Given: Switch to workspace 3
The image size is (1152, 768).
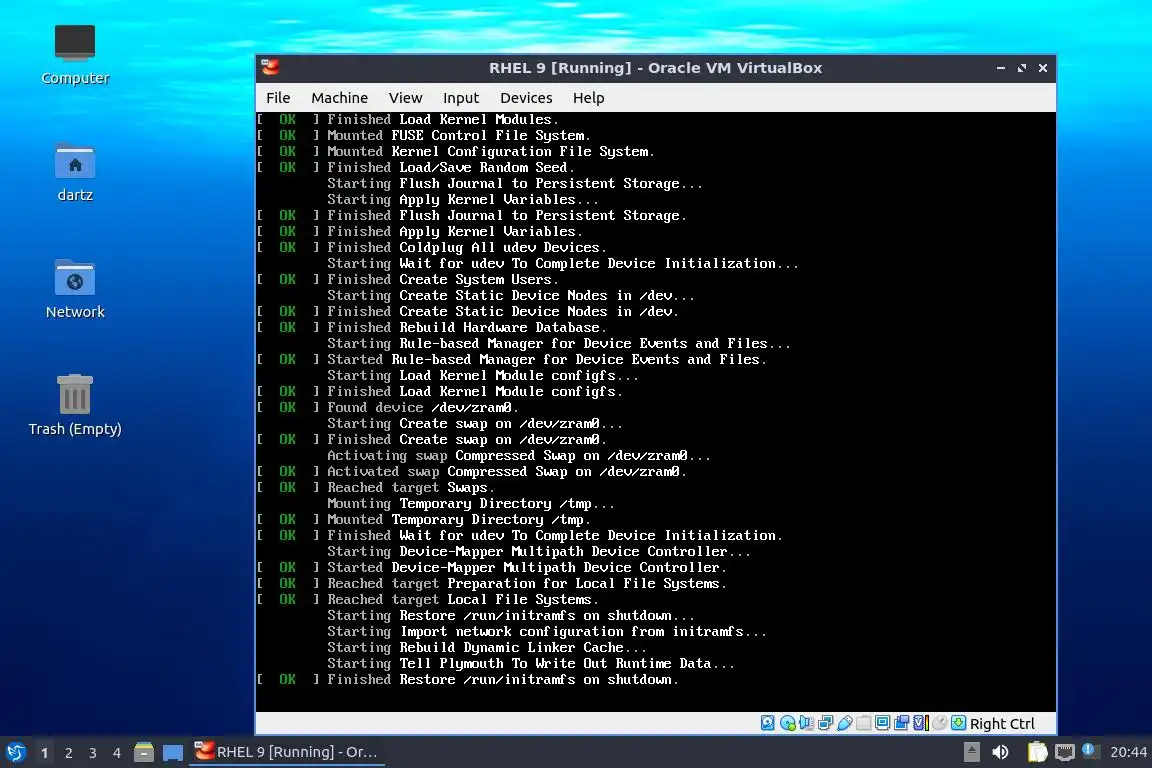Looking at the screenshot, I should pyautogui.click(x=93, y=753).
